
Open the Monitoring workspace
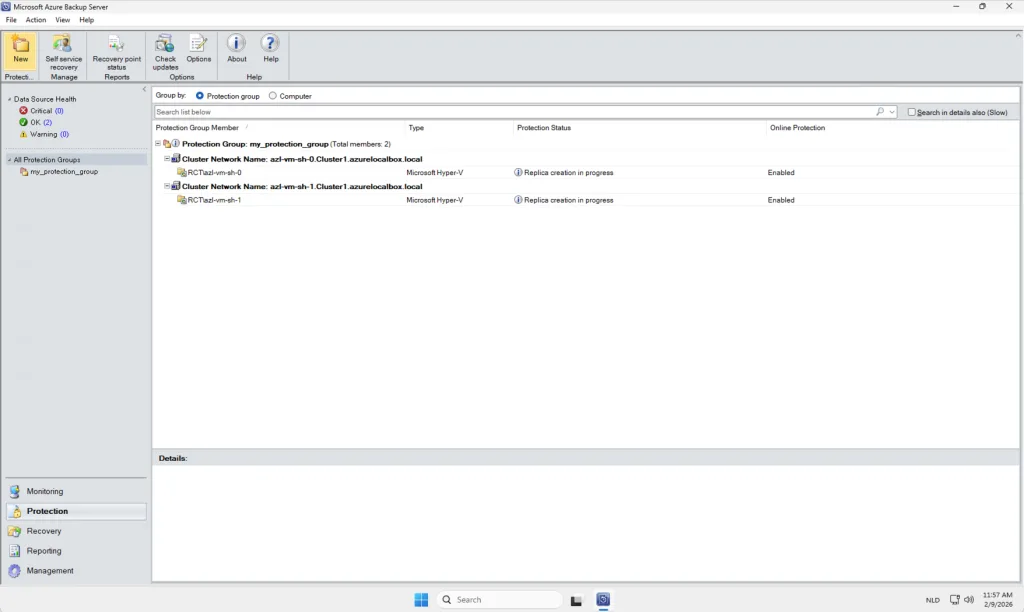(x=44, y=491)
